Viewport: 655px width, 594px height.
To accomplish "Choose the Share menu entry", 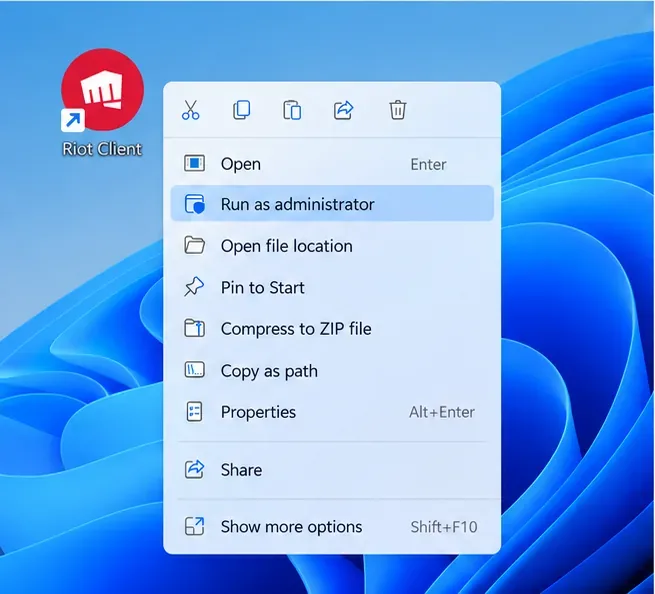I will 332,470.
